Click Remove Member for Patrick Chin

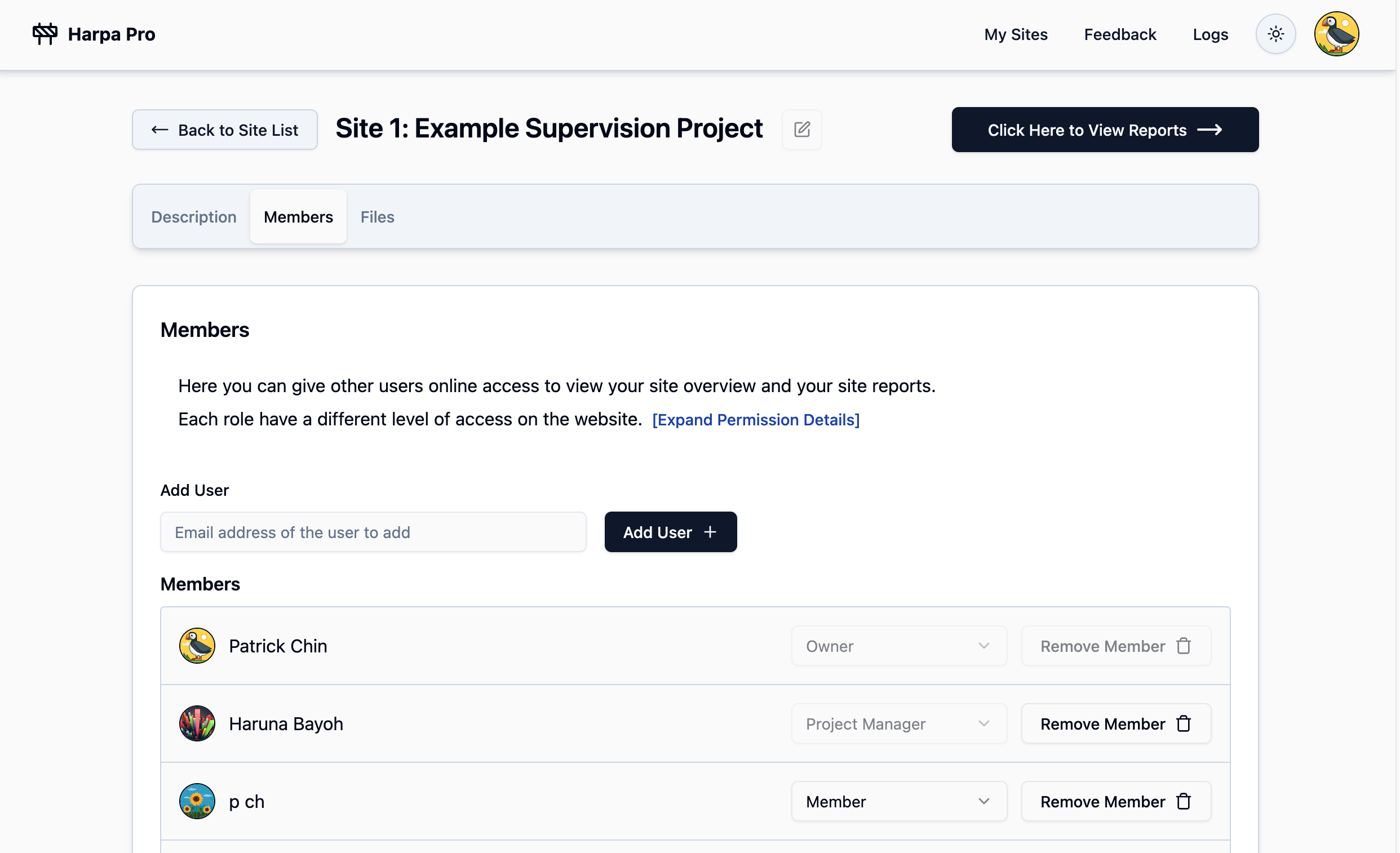coord(1116,646)
